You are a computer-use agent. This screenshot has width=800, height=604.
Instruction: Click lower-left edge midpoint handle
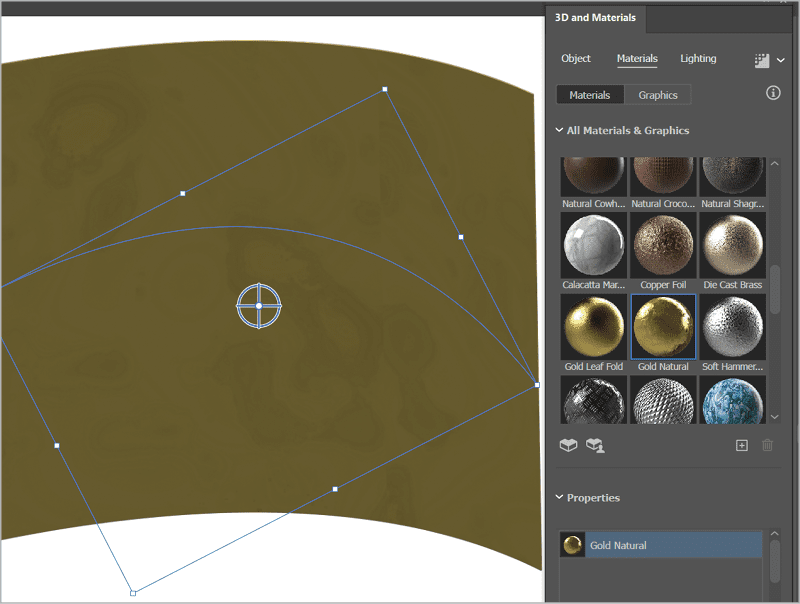(57, 445)
